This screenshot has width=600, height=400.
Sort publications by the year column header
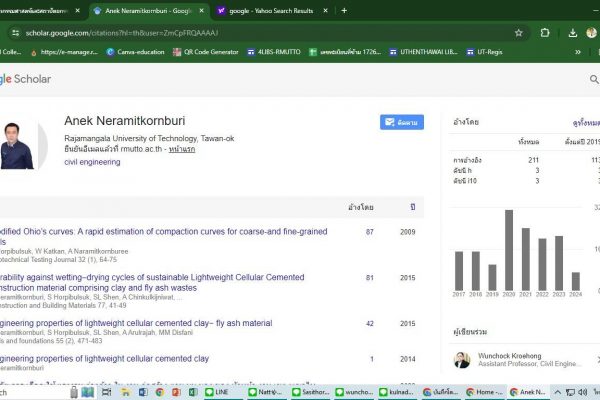coord(412,207)
